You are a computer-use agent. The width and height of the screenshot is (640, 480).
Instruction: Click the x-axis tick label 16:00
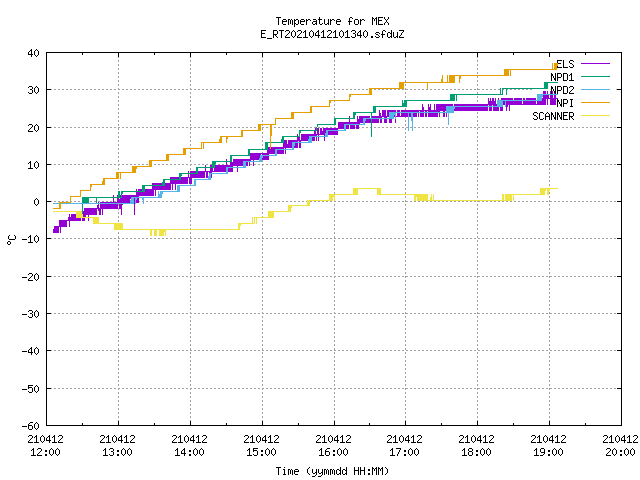333,452
